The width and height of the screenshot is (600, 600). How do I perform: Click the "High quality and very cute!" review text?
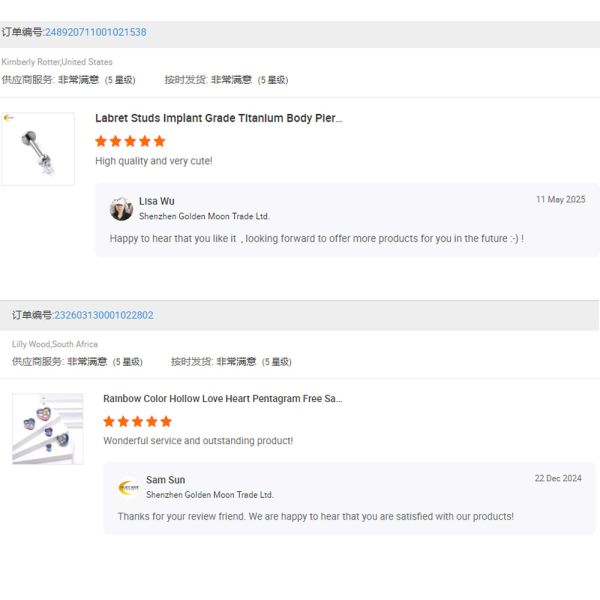[x=153, y=161]
